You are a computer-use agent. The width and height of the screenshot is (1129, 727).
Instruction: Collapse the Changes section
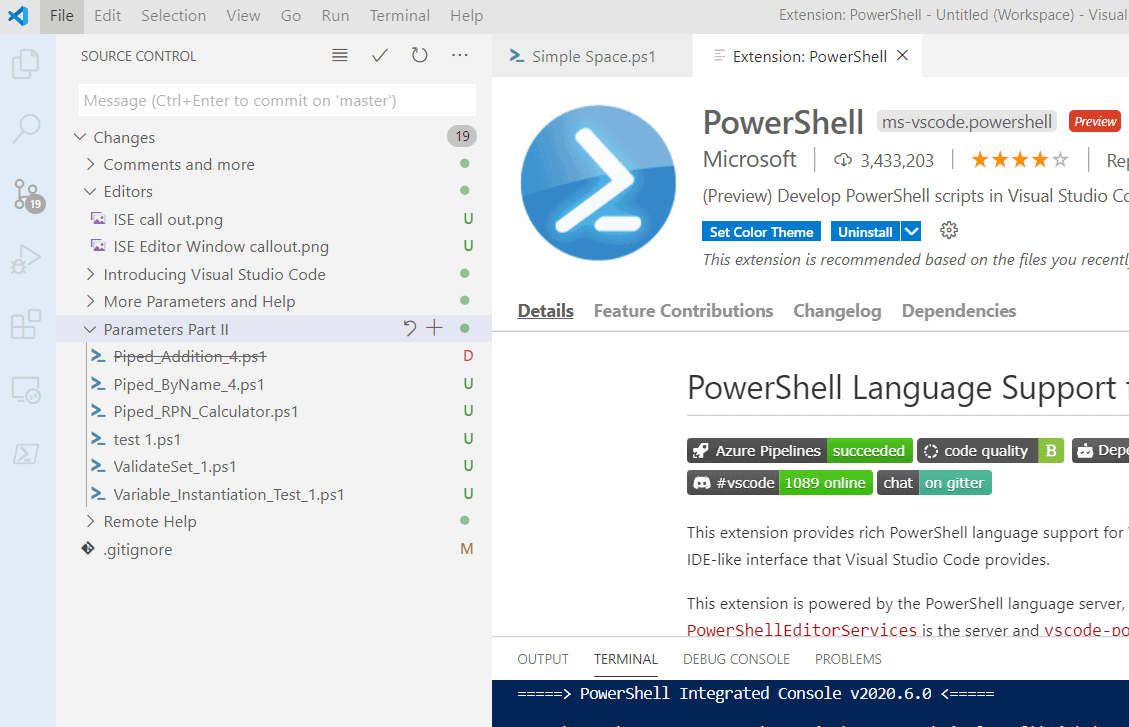[x=80, y=137]
